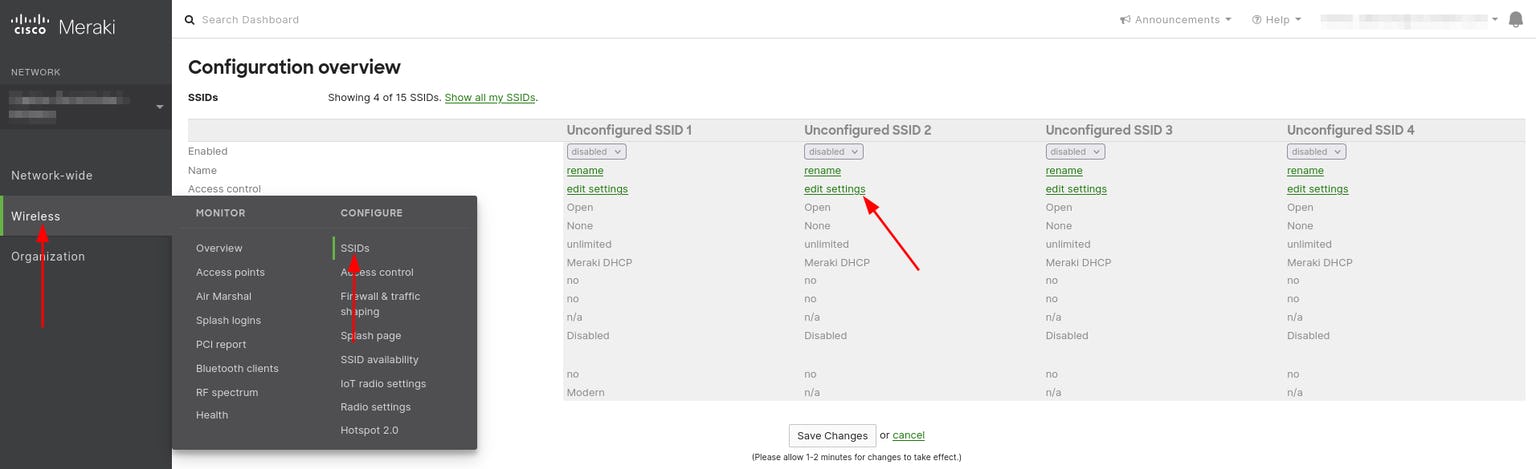Rename Unconfigured SSID 4
The width and height of the screenshot is (1536, 469).
pyautogui.click(x=1305, y=171)
